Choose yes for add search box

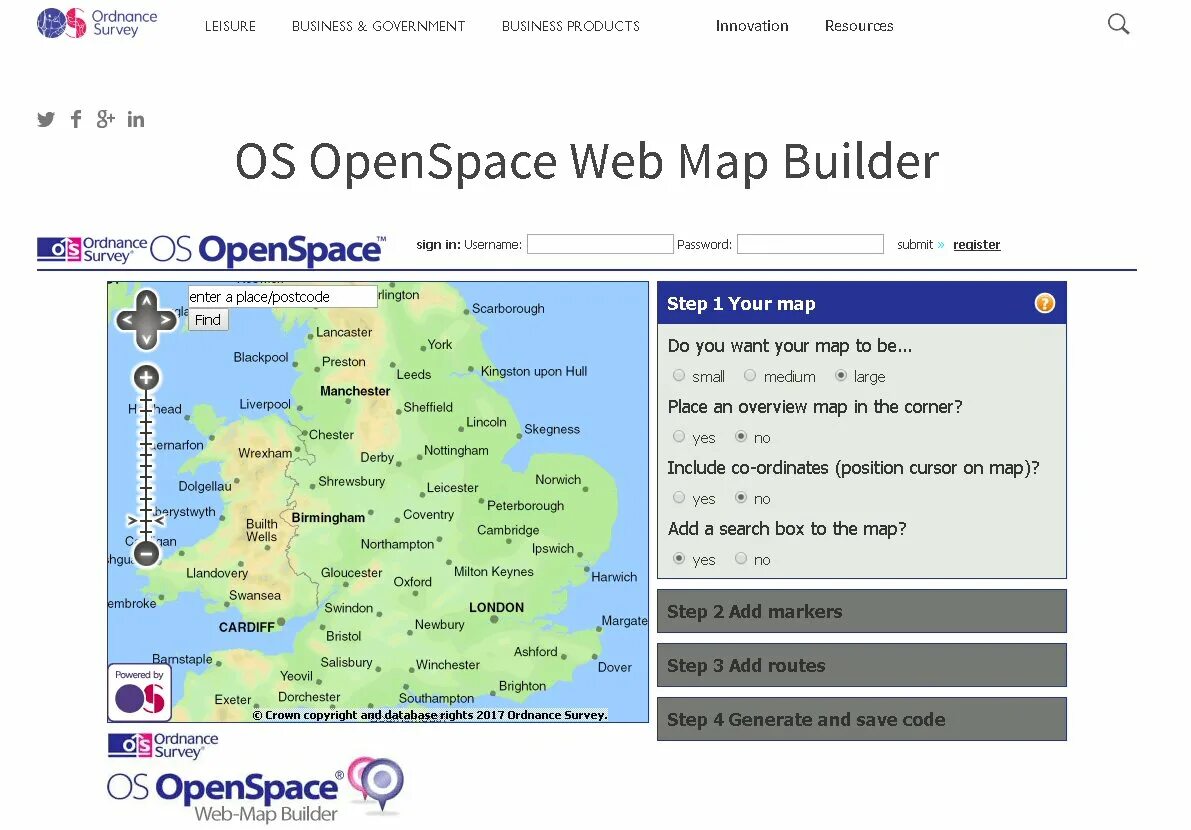679,559
